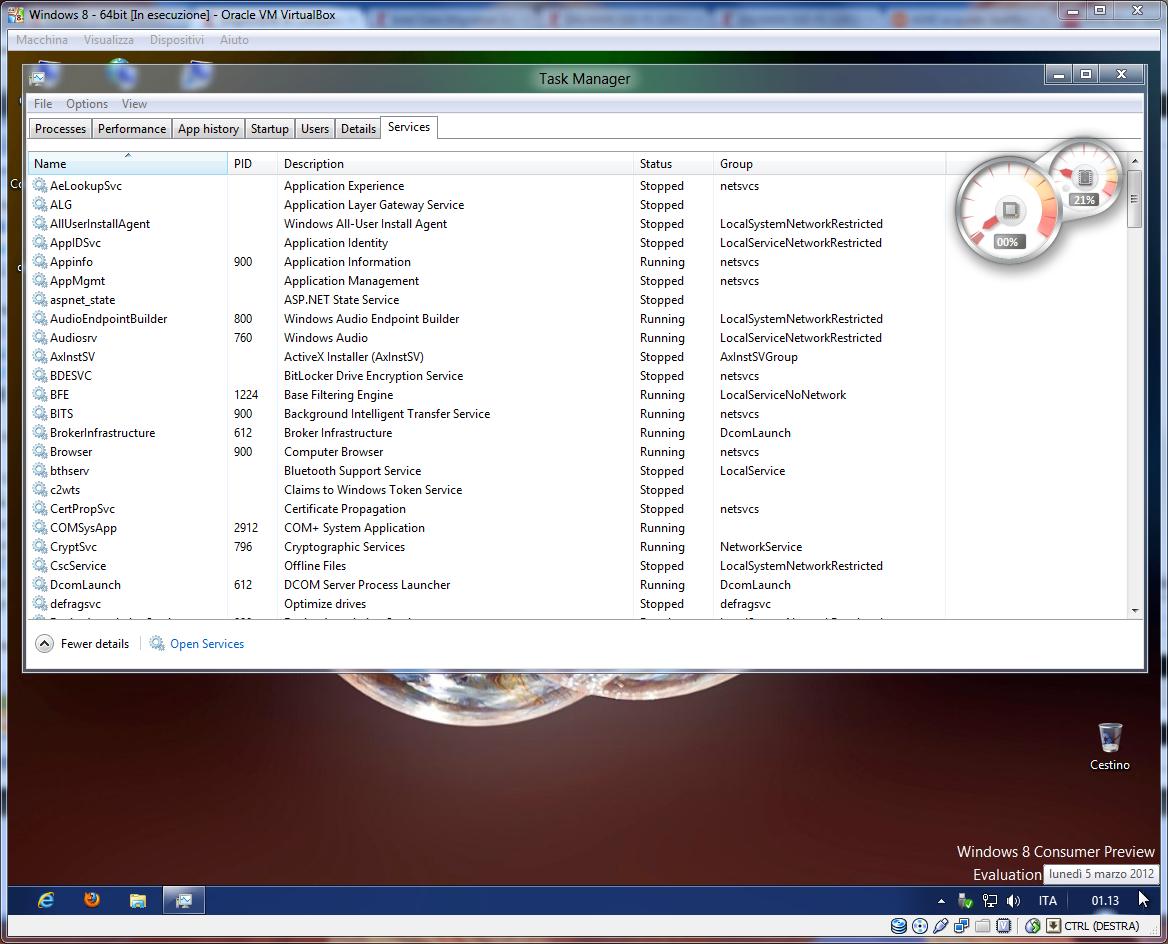Sort by the Group column header
This screenshot has height=944, width=1168.
(x=829, y=163)
